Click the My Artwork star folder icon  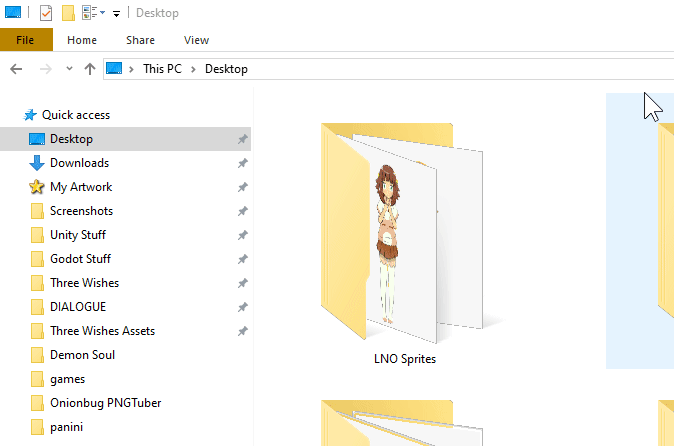pyautogui.click(x=37, y=187)
